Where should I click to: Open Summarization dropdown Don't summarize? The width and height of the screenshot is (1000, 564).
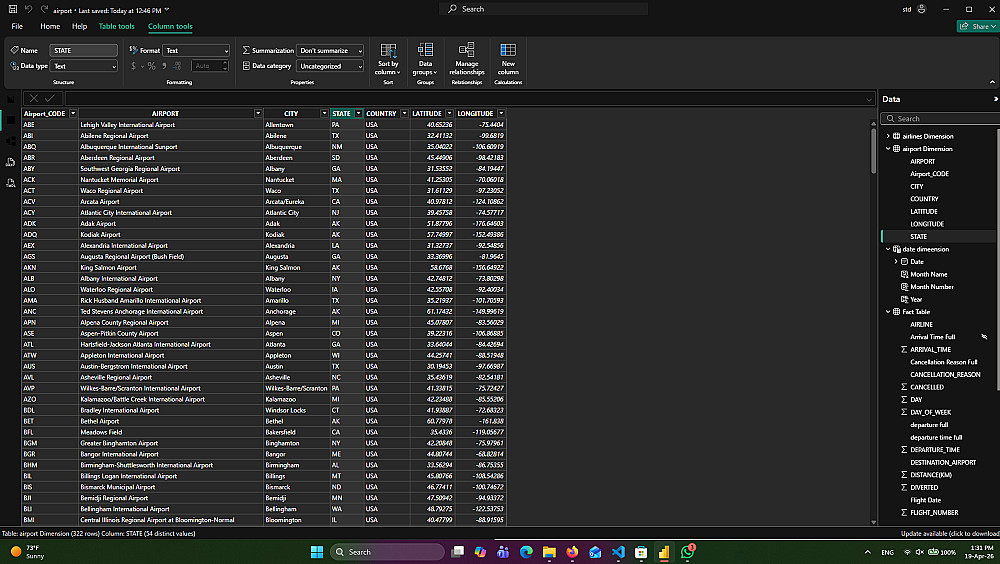point(330,50)
